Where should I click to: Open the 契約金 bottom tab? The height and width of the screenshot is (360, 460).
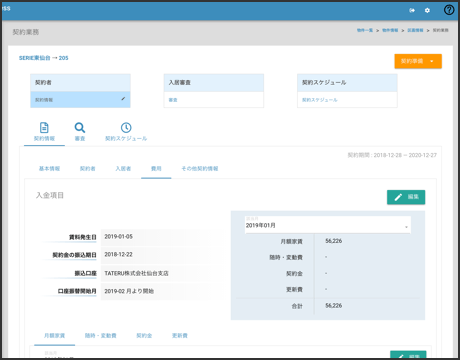click(144, 336)
